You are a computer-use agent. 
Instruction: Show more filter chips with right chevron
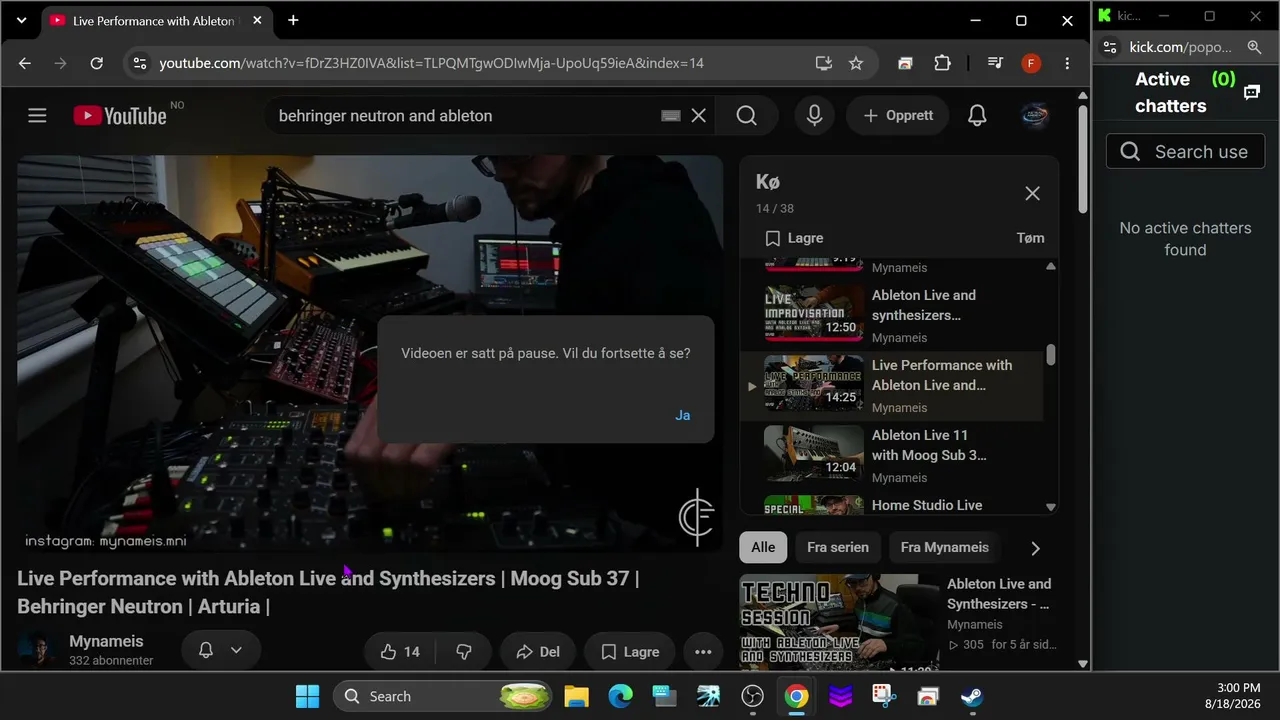click(x=1035, y=548)
